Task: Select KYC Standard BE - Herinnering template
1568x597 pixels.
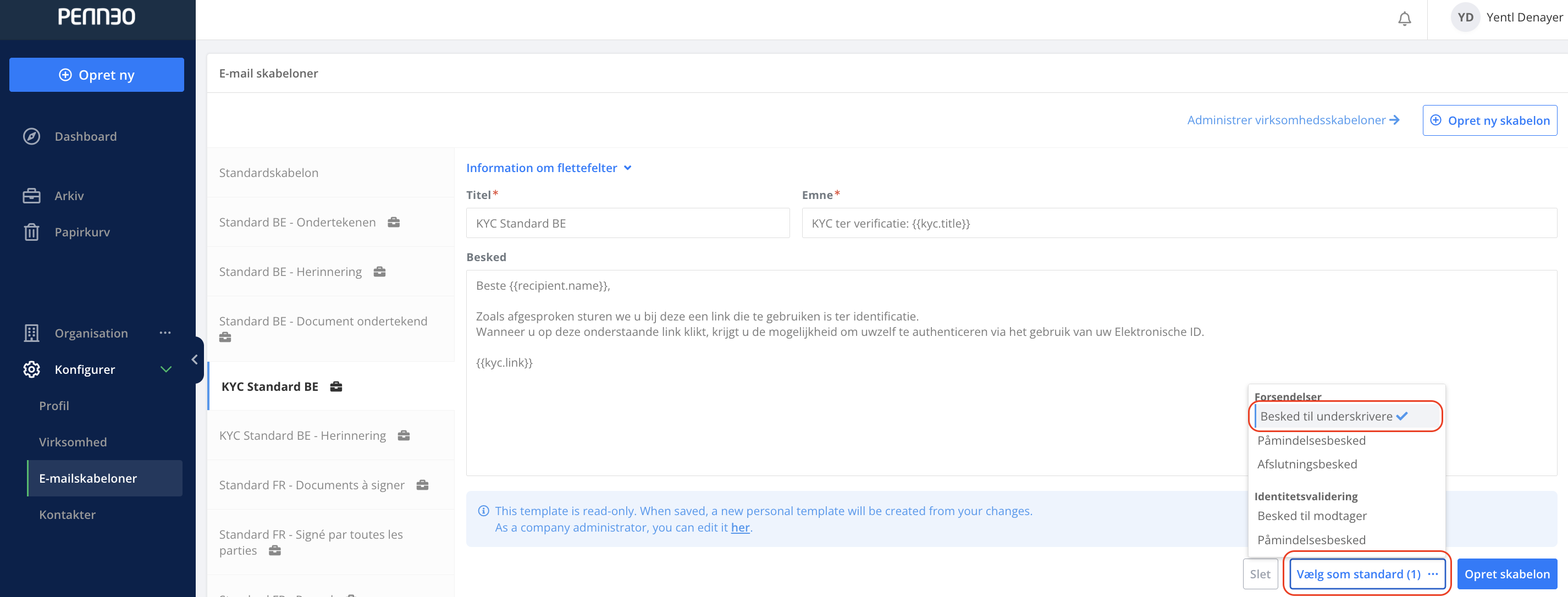Action: (330, 436)
